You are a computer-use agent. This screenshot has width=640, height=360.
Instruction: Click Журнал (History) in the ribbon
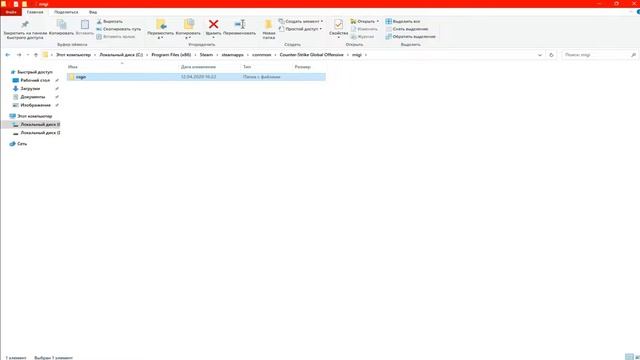tap(362, 37)
